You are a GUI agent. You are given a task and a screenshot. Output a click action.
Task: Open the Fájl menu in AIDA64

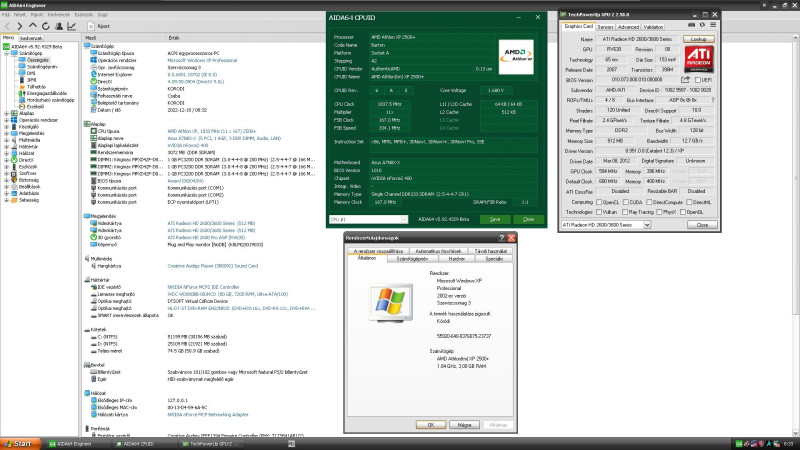6,15
